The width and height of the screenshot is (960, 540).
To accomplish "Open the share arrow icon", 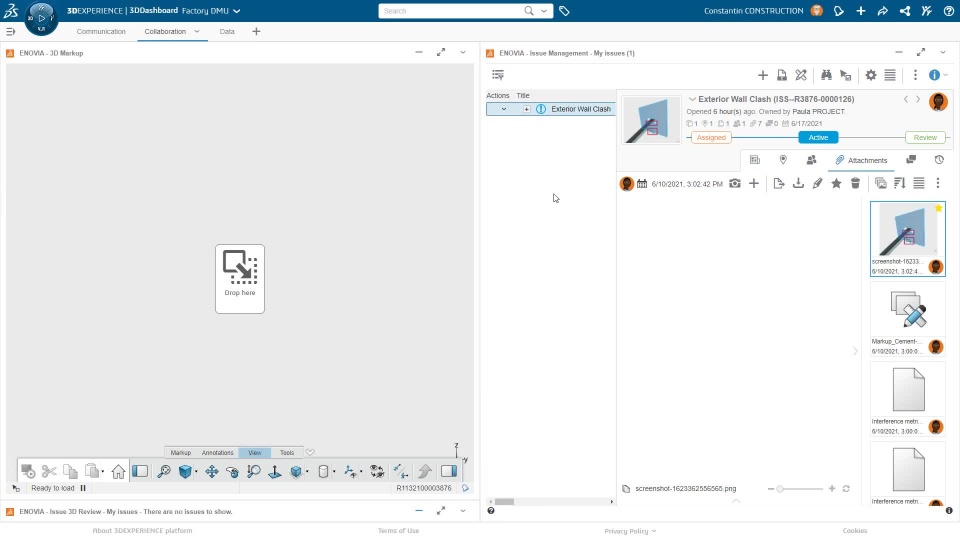I will pos(882,11).
